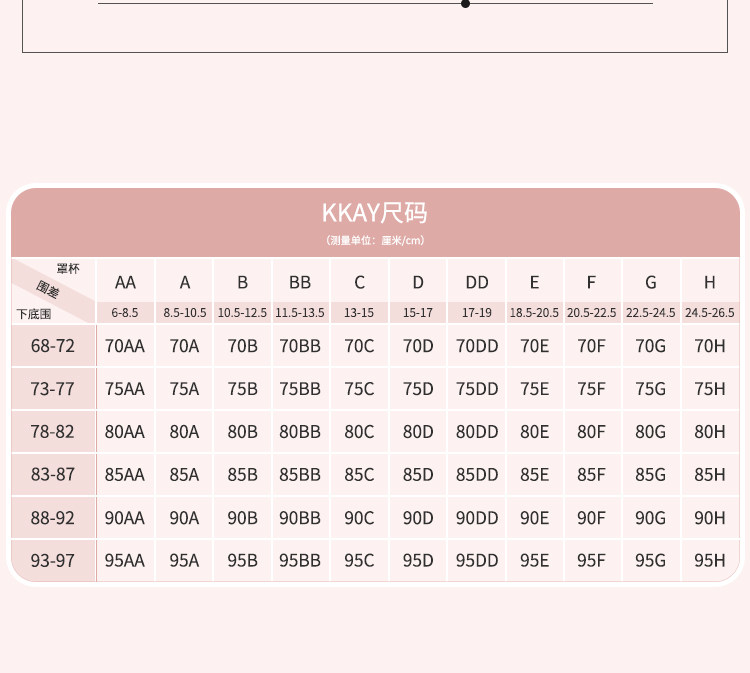Select the 80B size cell
The width and height of the screenshot is (750, 673).
click(242, 431)
